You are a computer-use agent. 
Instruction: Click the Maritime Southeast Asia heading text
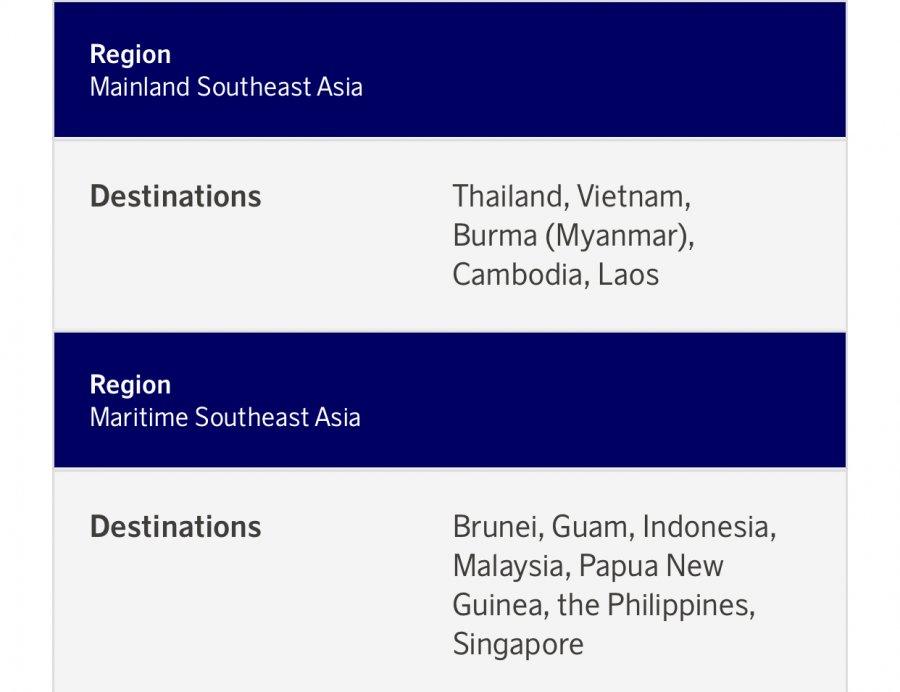coord(225,417)
